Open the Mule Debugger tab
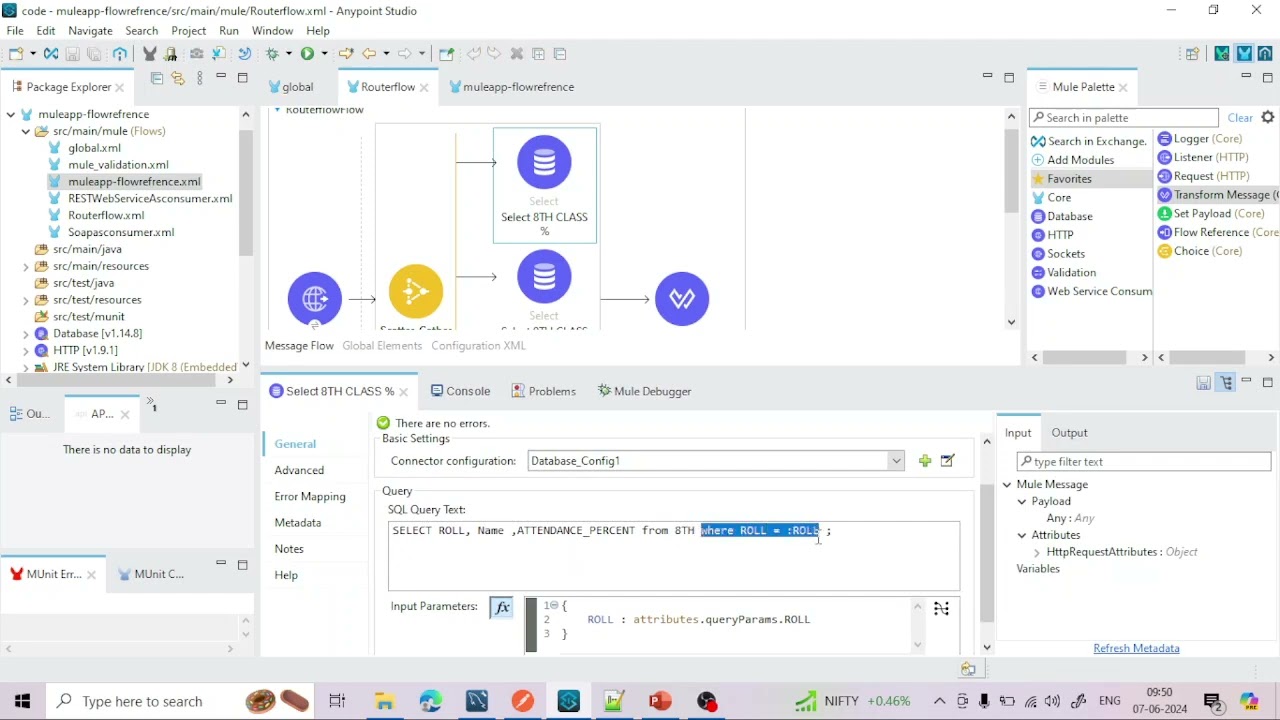This screenshot has width=1280, height=720. 644,391
